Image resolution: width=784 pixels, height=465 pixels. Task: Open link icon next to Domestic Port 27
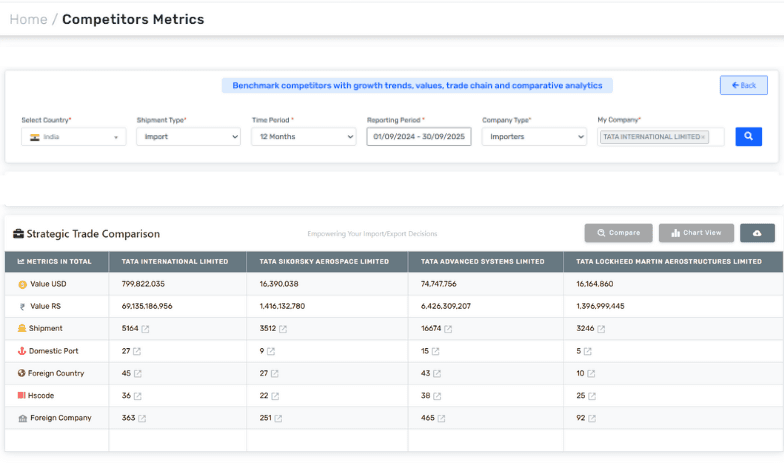coord(137,352)
